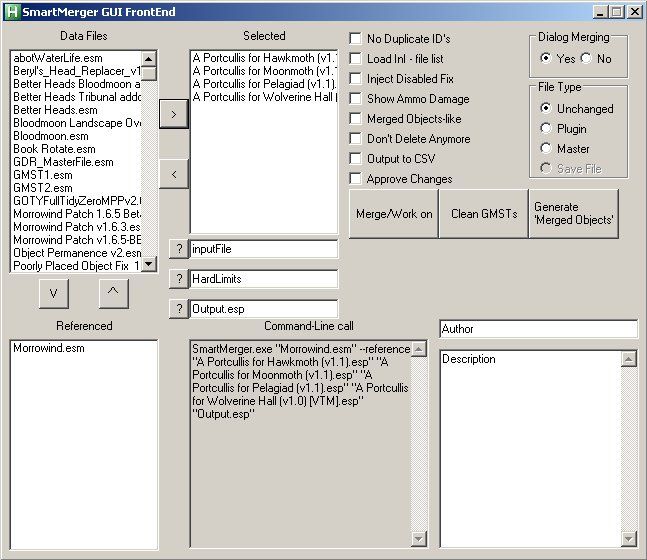Click the Output.esp text field
This screenshot has height=560, width=647.
tap(264, 309)
